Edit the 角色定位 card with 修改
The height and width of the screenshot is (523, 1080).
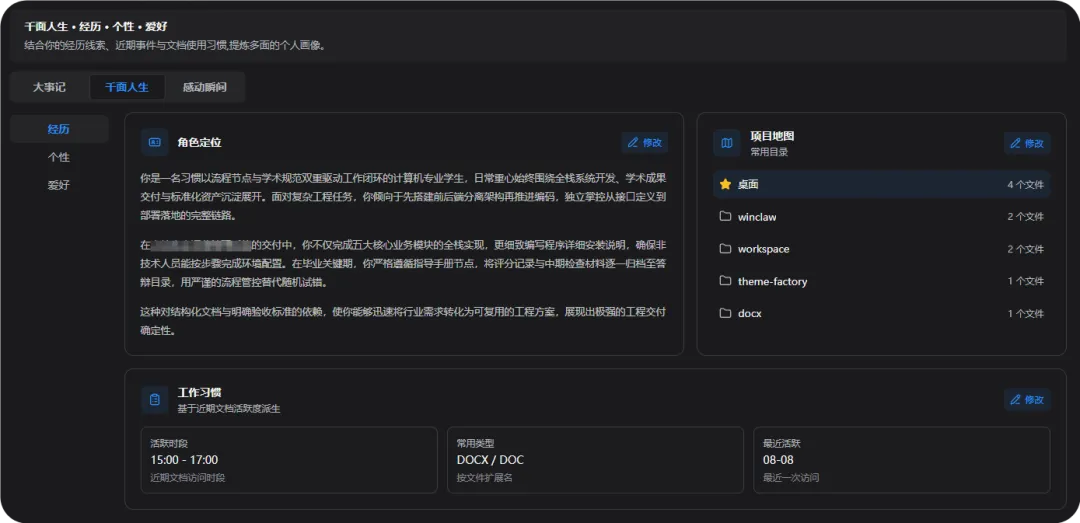(645, 143)
